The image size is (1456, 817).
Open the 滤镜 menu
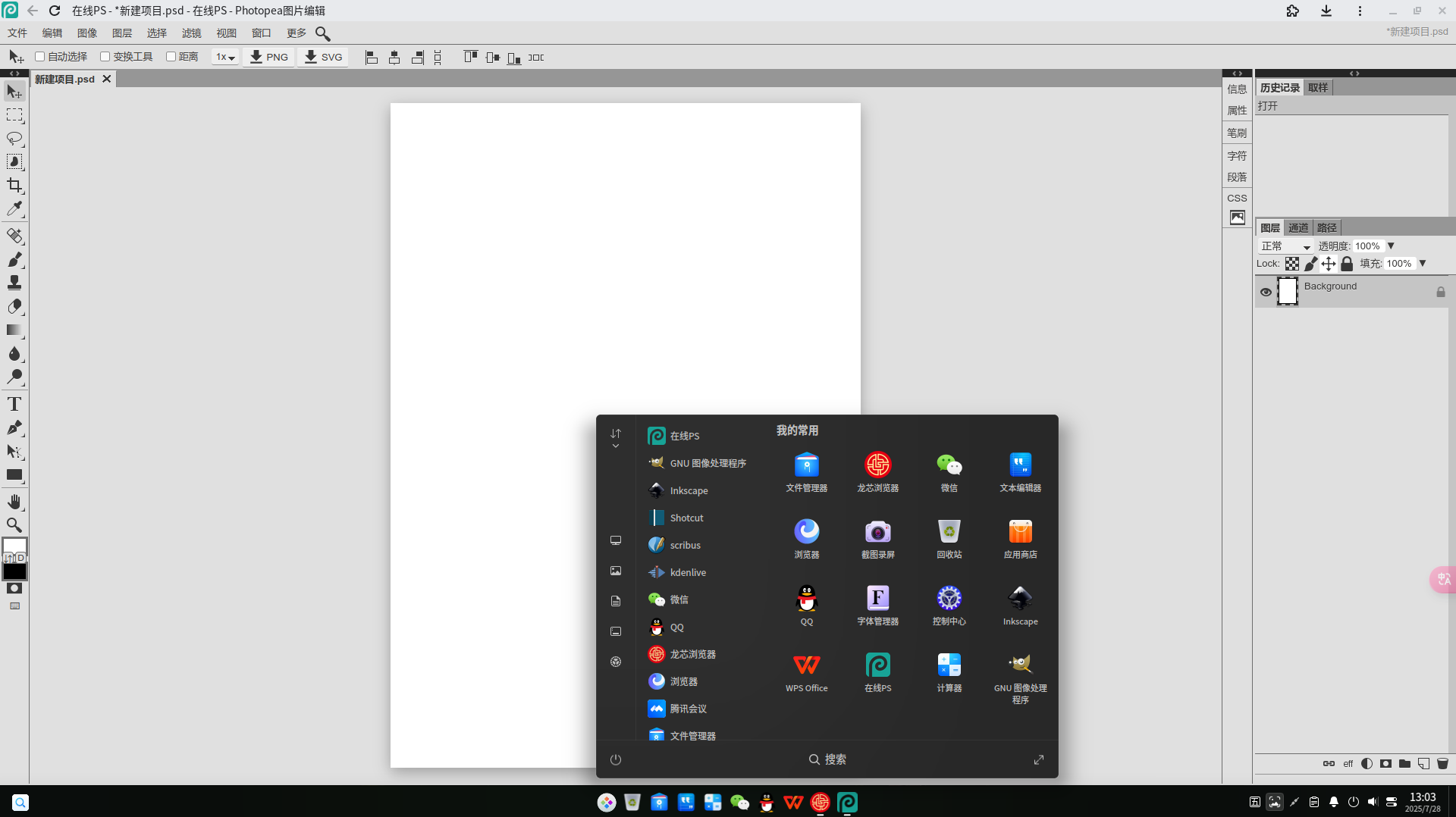(x=192, y=33)
